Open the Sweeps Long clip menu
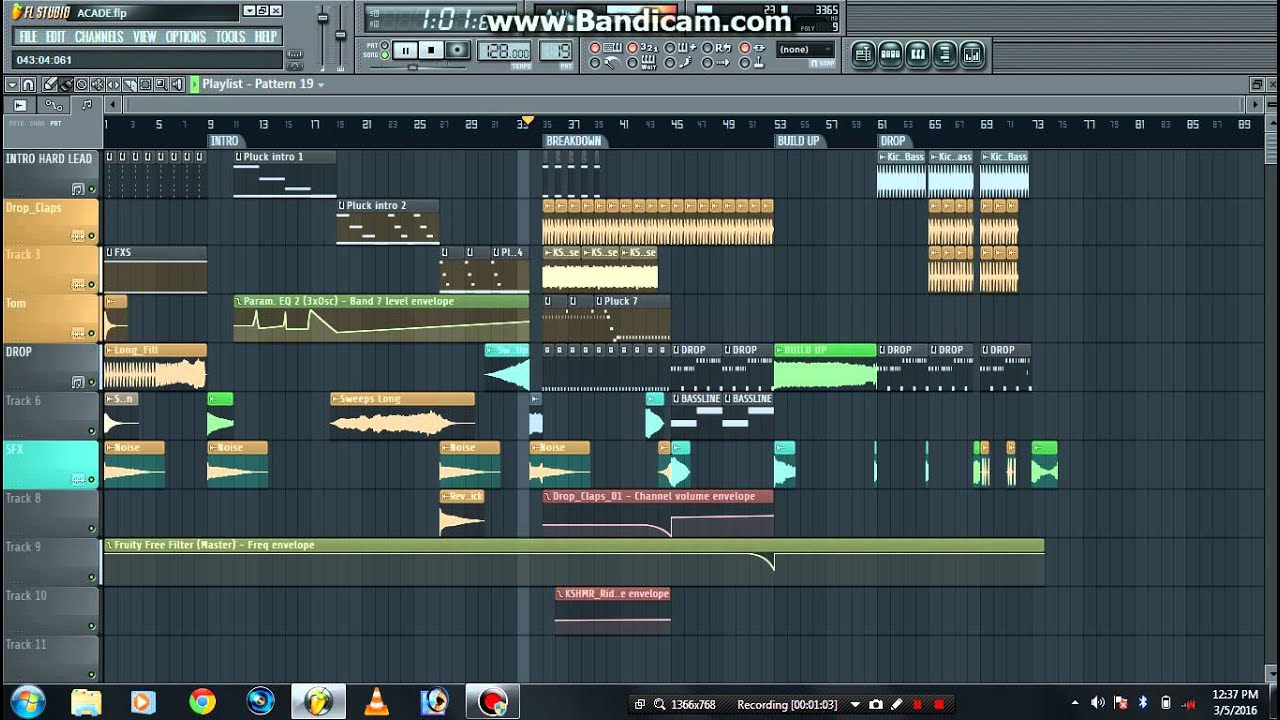 [336, 399]
